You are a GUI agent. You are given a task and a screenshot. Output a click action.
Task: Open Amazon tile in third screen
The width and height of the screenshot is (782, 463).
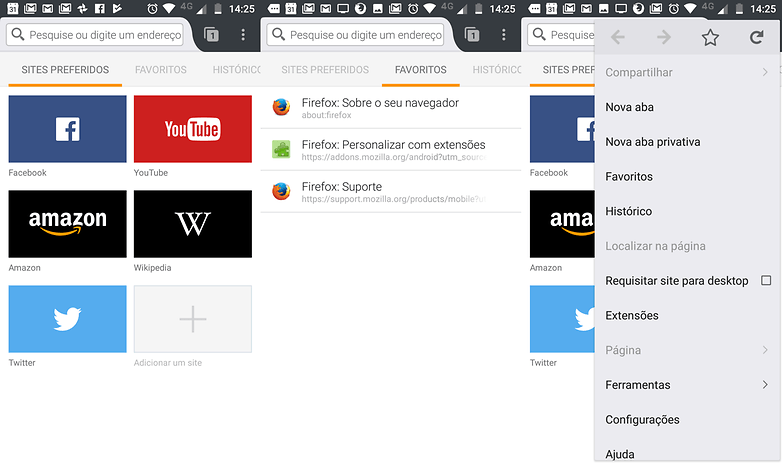click(562, 224)
